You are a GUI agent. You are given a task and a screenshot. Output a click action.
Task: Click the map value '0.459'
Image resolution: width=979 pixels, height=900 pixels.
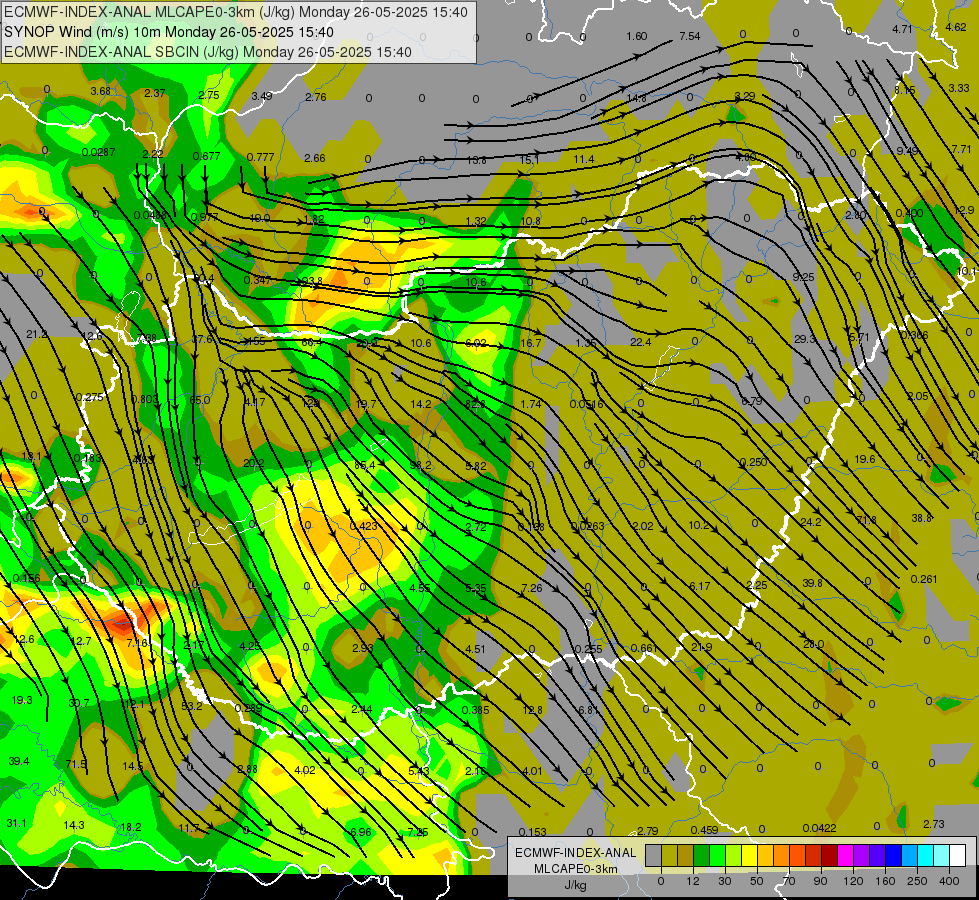pyautogui.click(x=704, y=830)
